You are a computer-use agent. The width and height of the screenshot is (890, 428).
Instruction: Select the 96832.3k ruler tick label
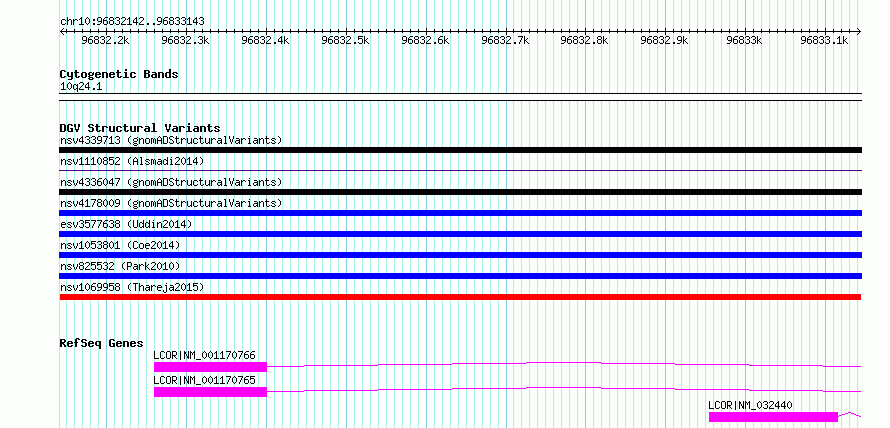click(186, 40)
